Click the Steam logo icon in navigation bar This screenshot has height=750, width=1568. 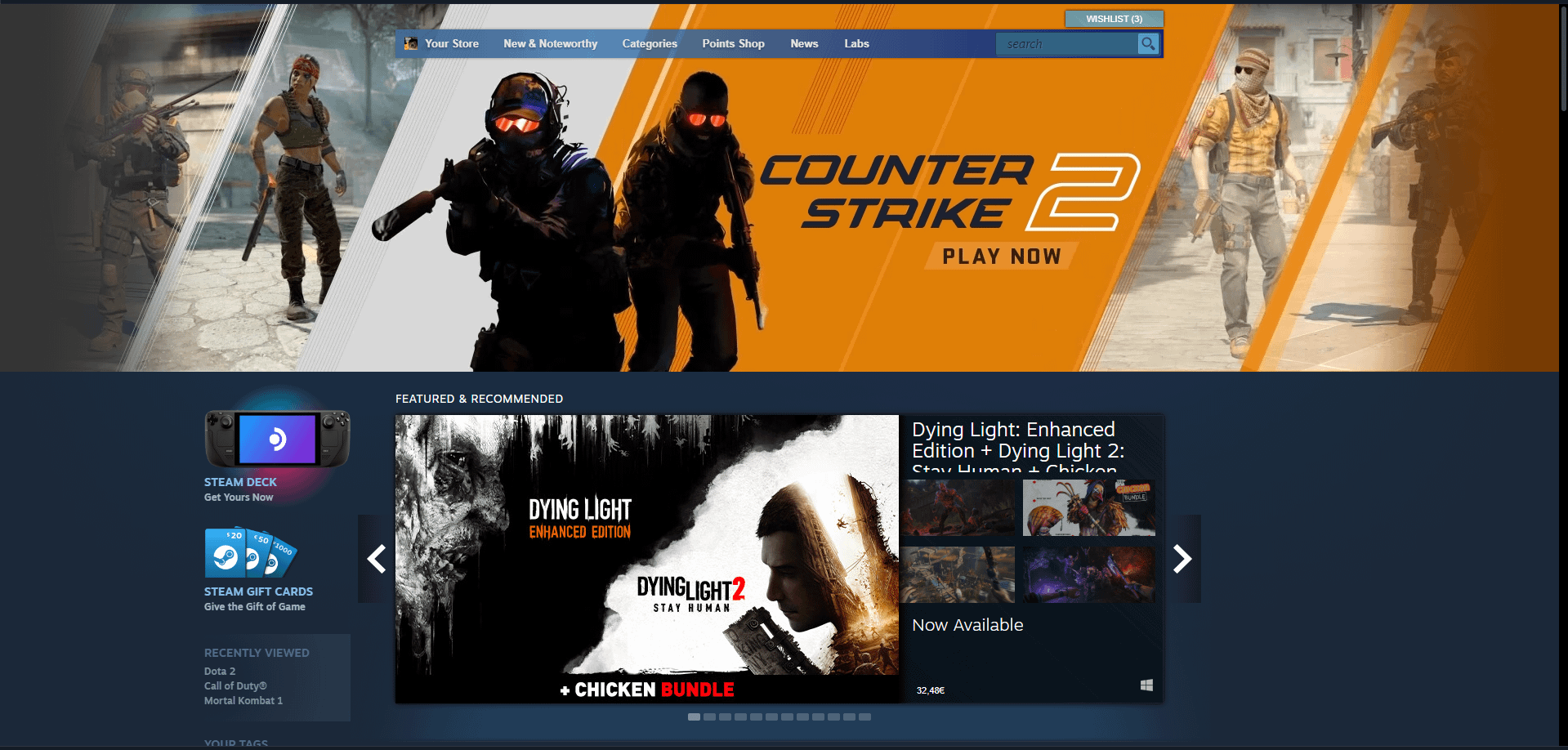[410, 43]
